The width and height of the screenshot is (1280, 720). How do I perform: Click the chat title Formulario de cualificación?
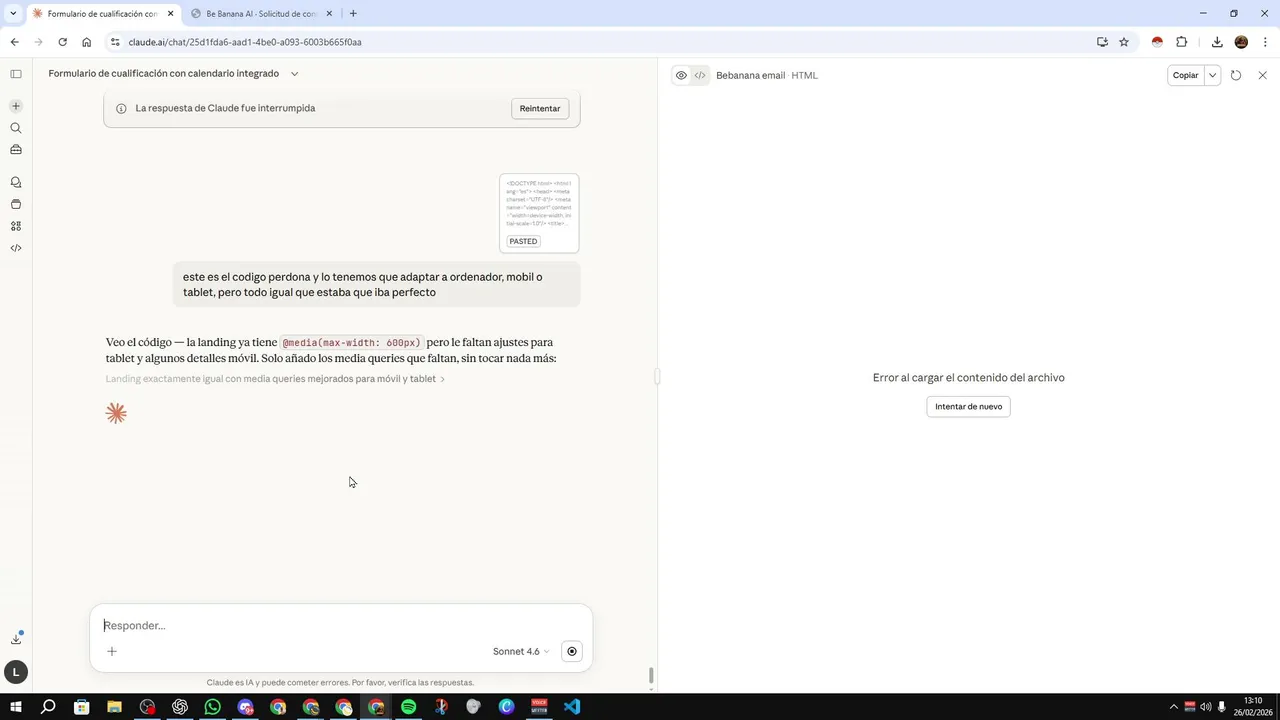point(163,74)
